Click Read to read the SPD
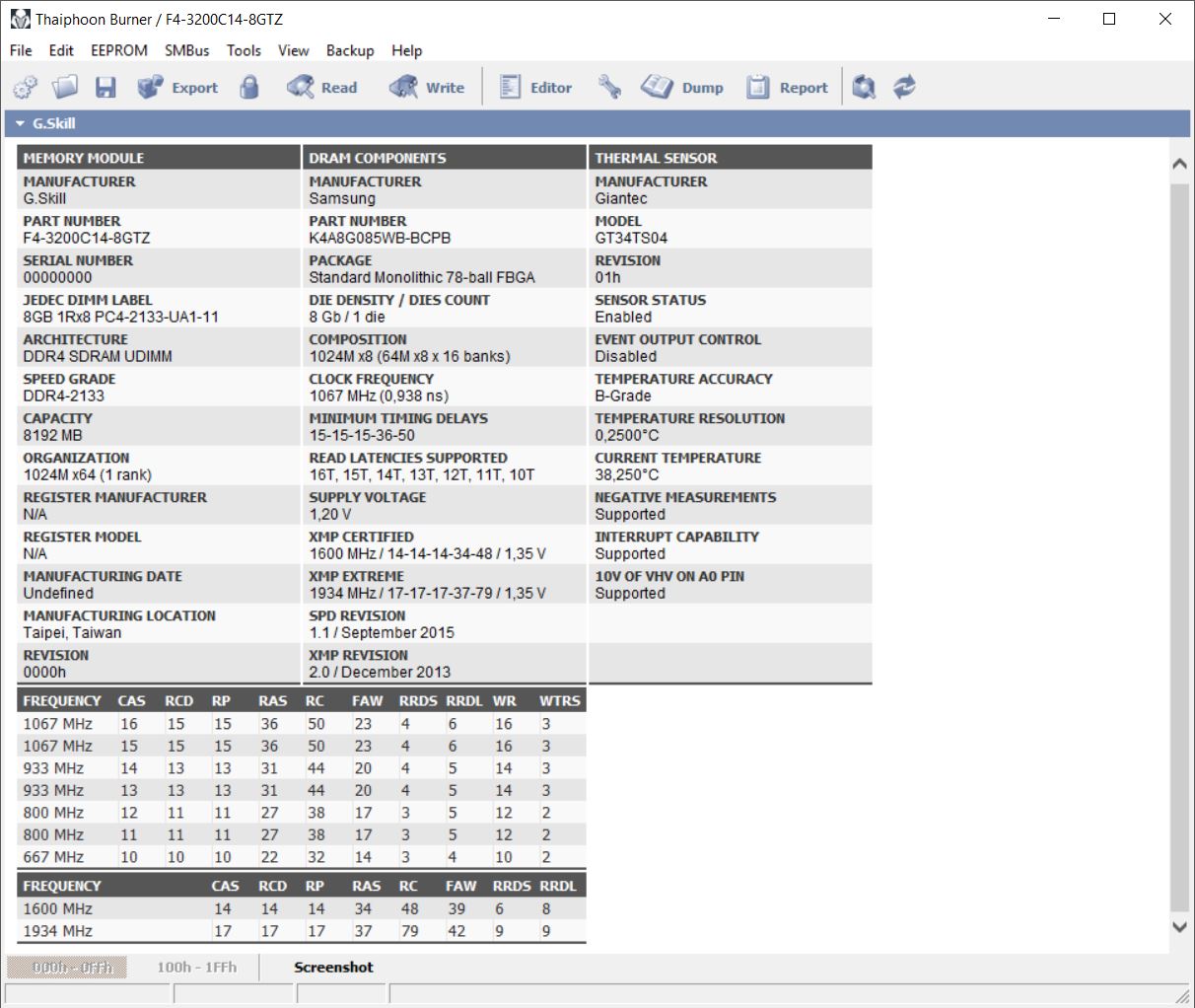The height and width of the screenshot is (1008, 1195). pyautogui.click(x=322, y=88)
